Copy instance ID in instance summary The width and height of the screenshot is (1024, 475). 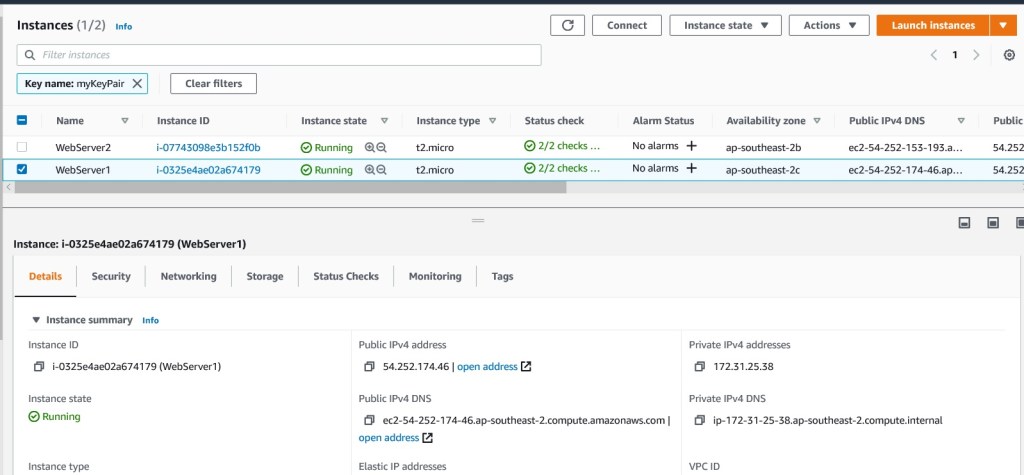coord(39,367)
